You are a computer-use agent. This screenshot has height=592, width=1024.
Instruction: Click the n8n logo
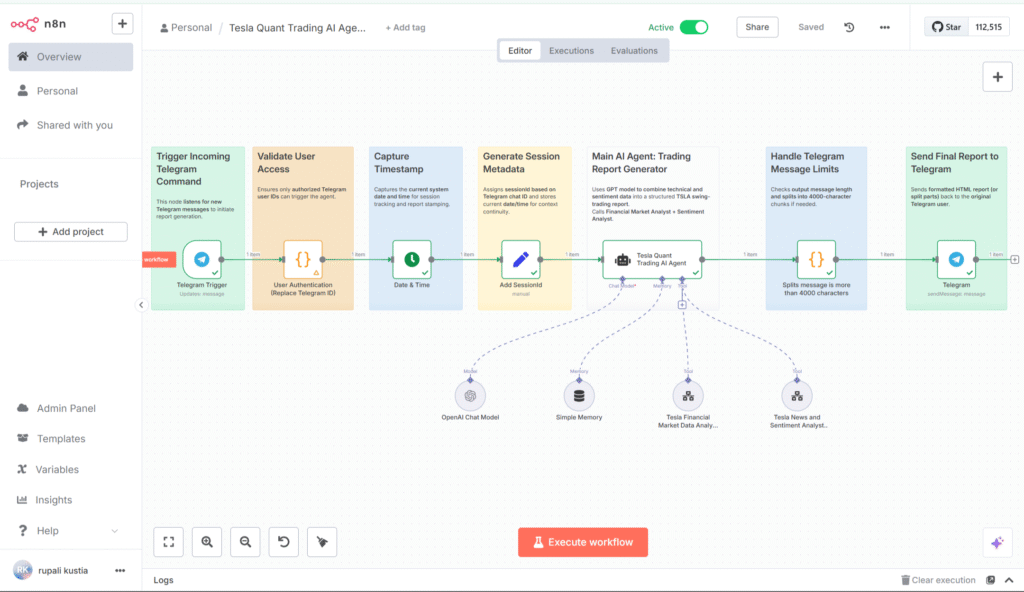[x=39, y=24]
